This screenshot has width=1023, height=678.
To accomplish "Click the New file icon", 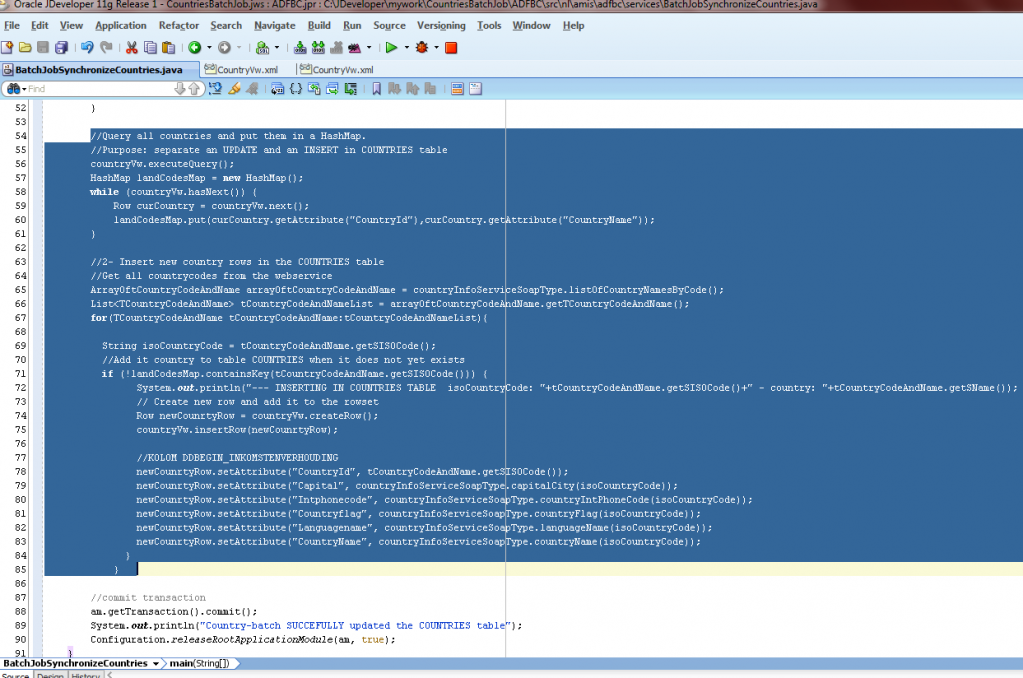I will (x=8, y=47).
